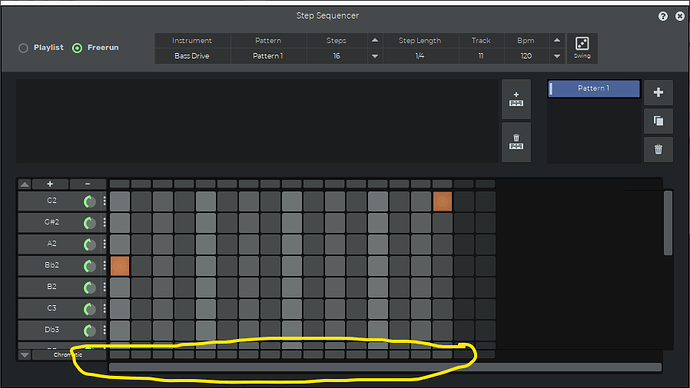Click the C3 note label

tap(51, 308)
